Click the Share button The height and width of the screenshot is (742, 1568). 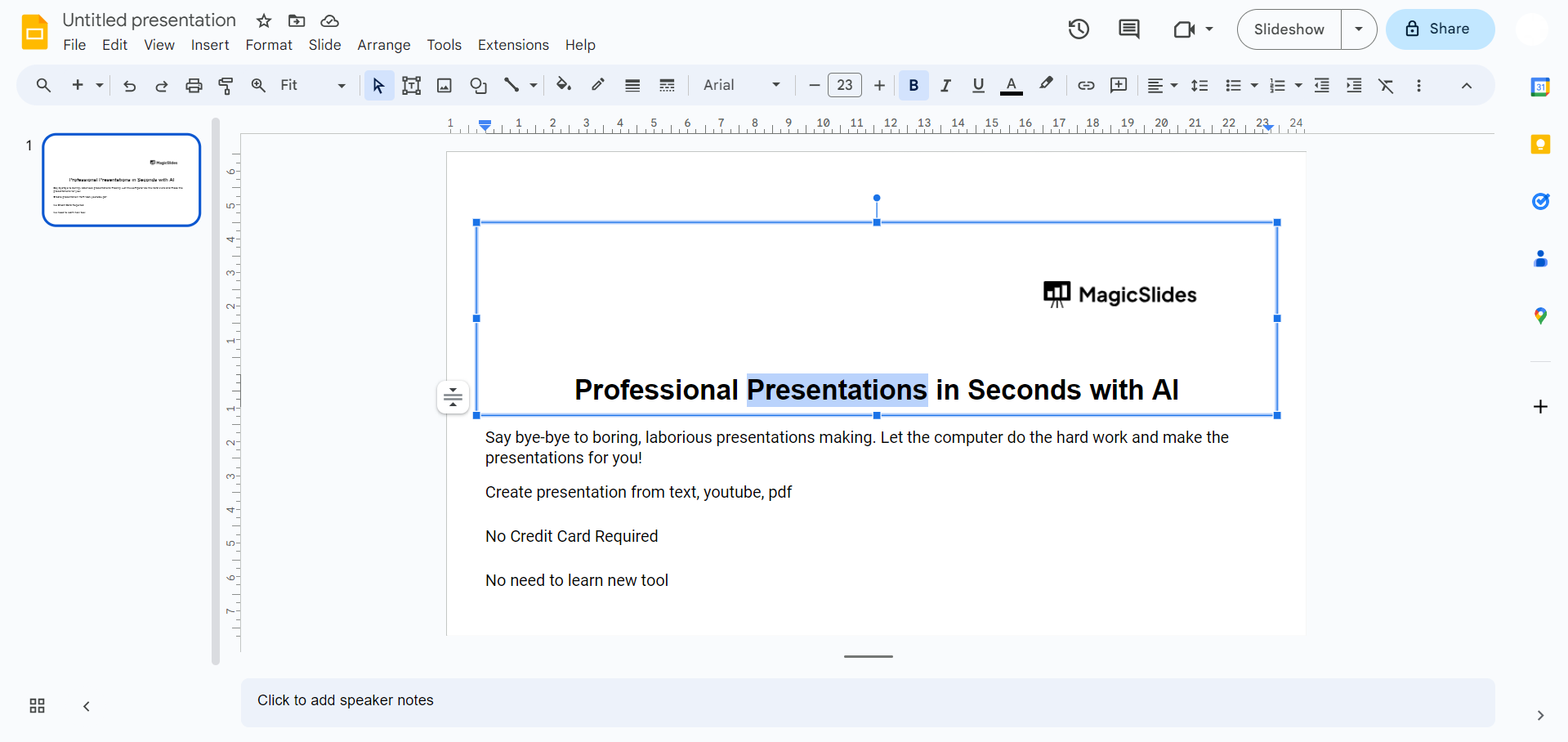click(x=1440, y=29)
